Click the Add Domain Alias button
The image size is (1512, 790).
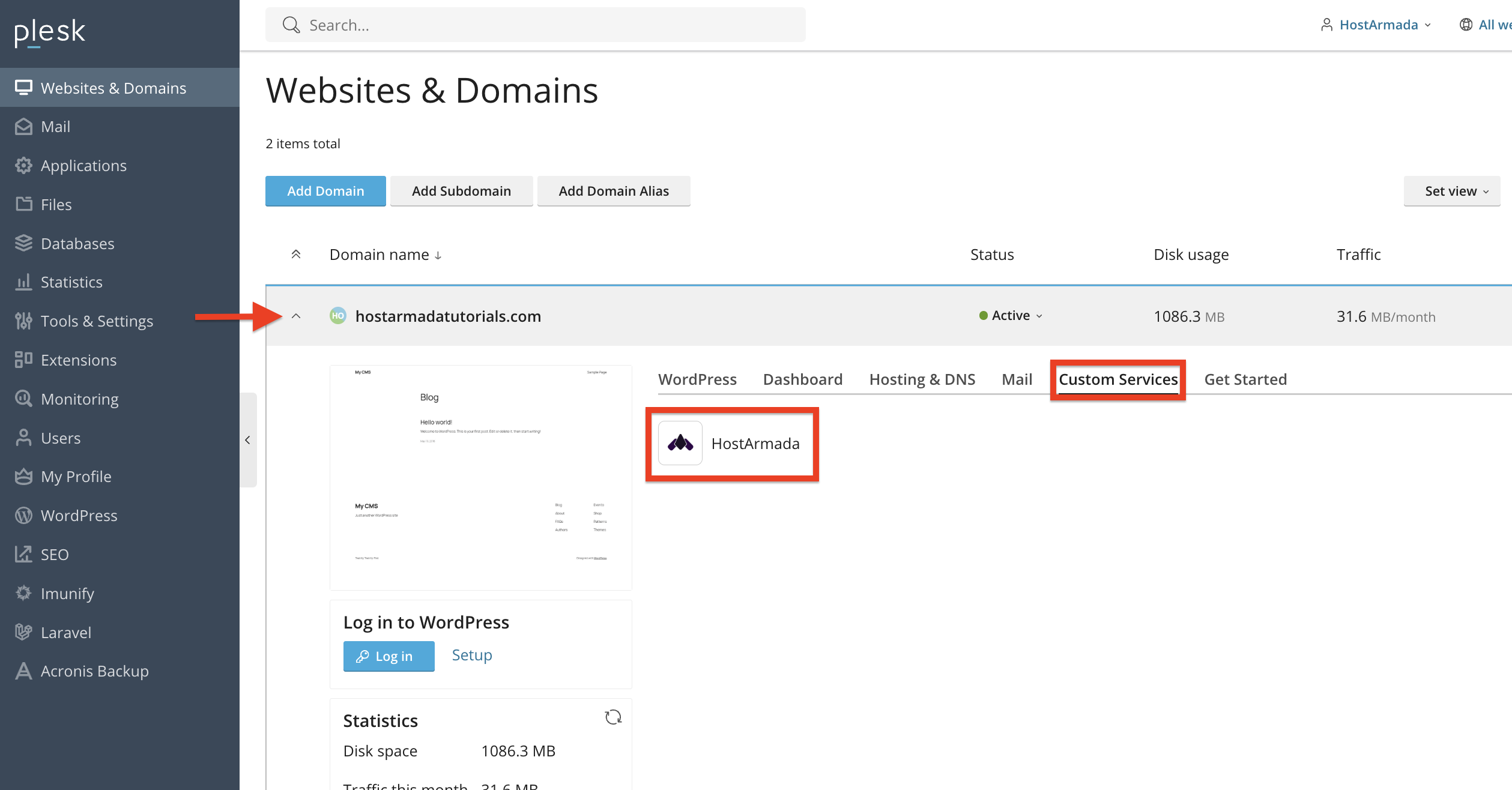click(614, 191)
